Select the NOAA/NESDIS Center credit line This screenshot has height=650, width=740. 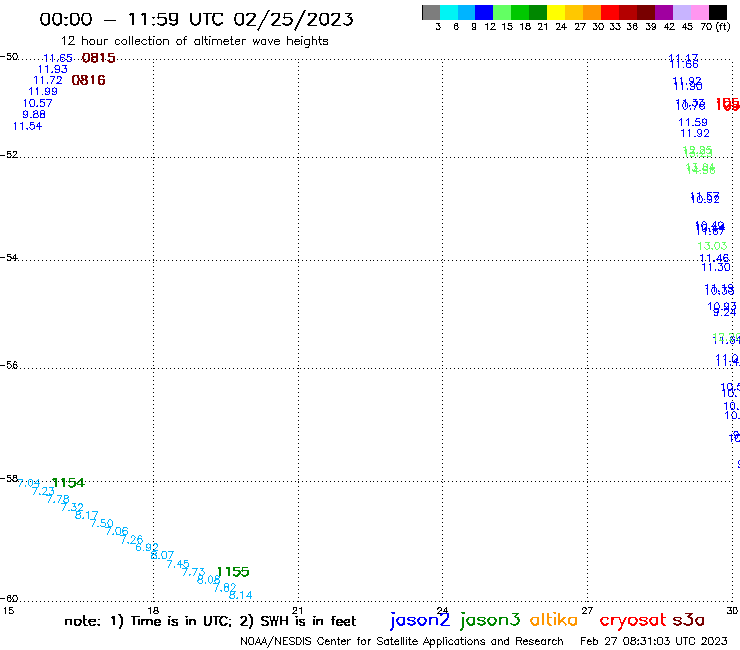(402, 641)
